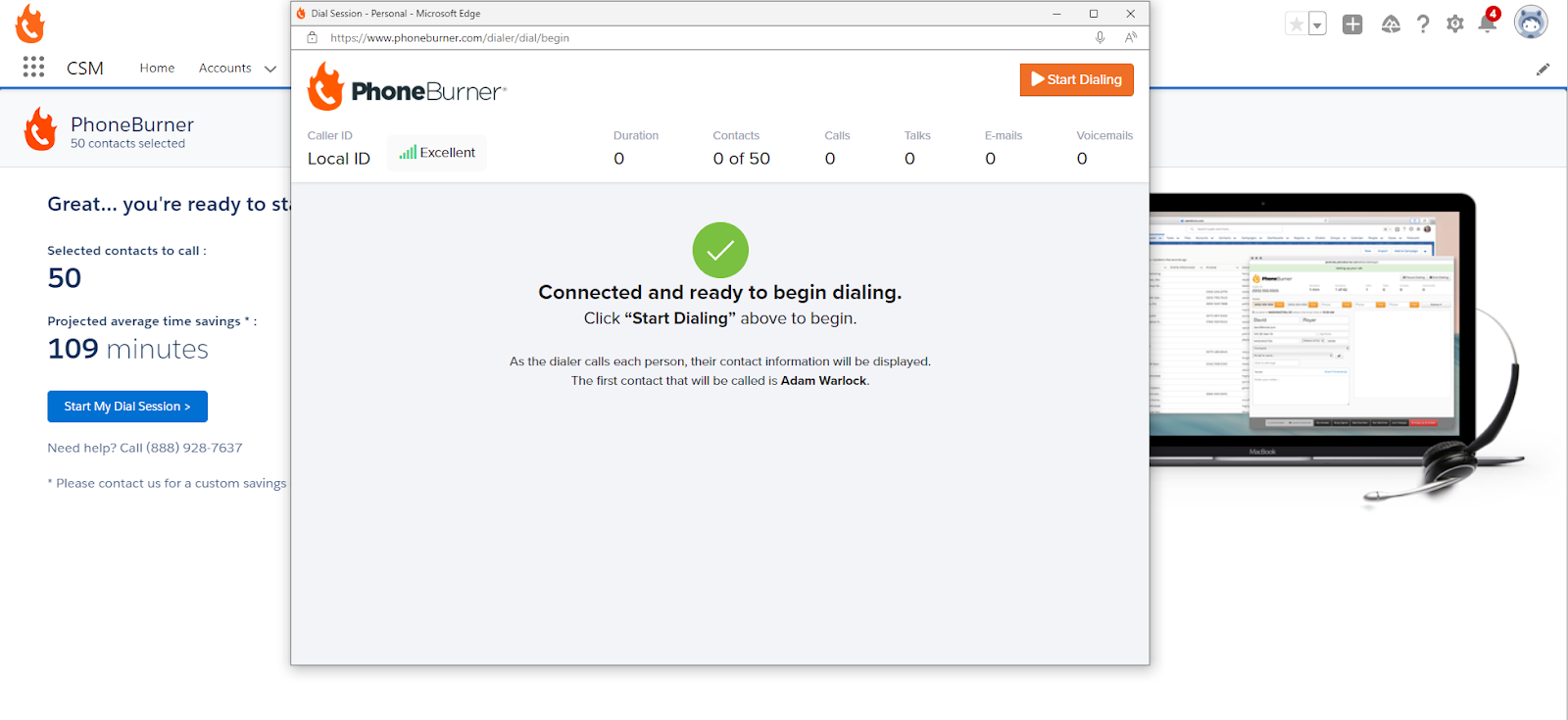
Task: Click the Dial Session window address bar URL
Action: [x=450, y=38]
